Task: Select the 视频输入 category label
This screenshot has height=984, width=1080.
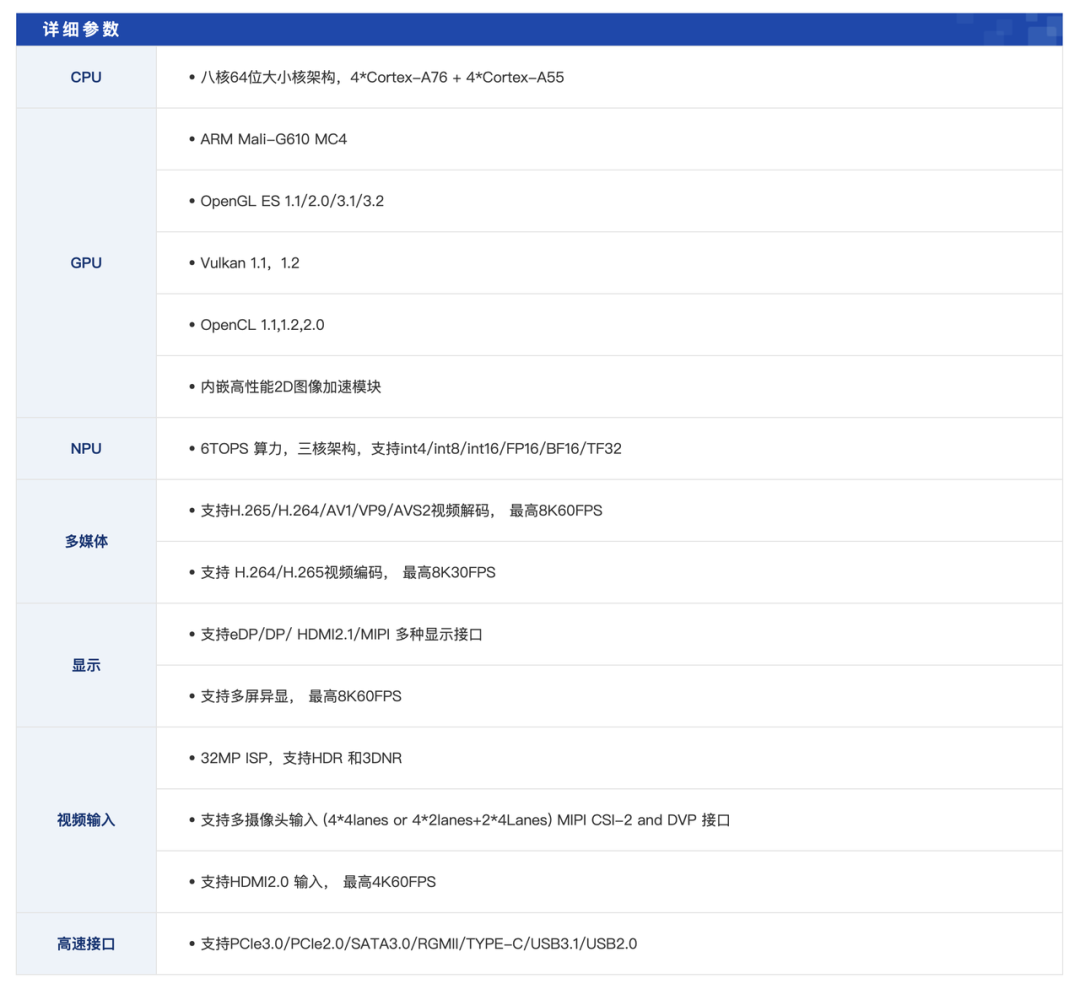Action: click(x=86, y=820)
